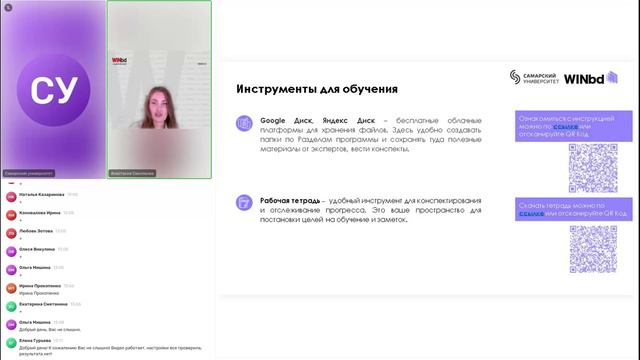Click the name 'Елена Гурьева' in chat

pos(35,341)
